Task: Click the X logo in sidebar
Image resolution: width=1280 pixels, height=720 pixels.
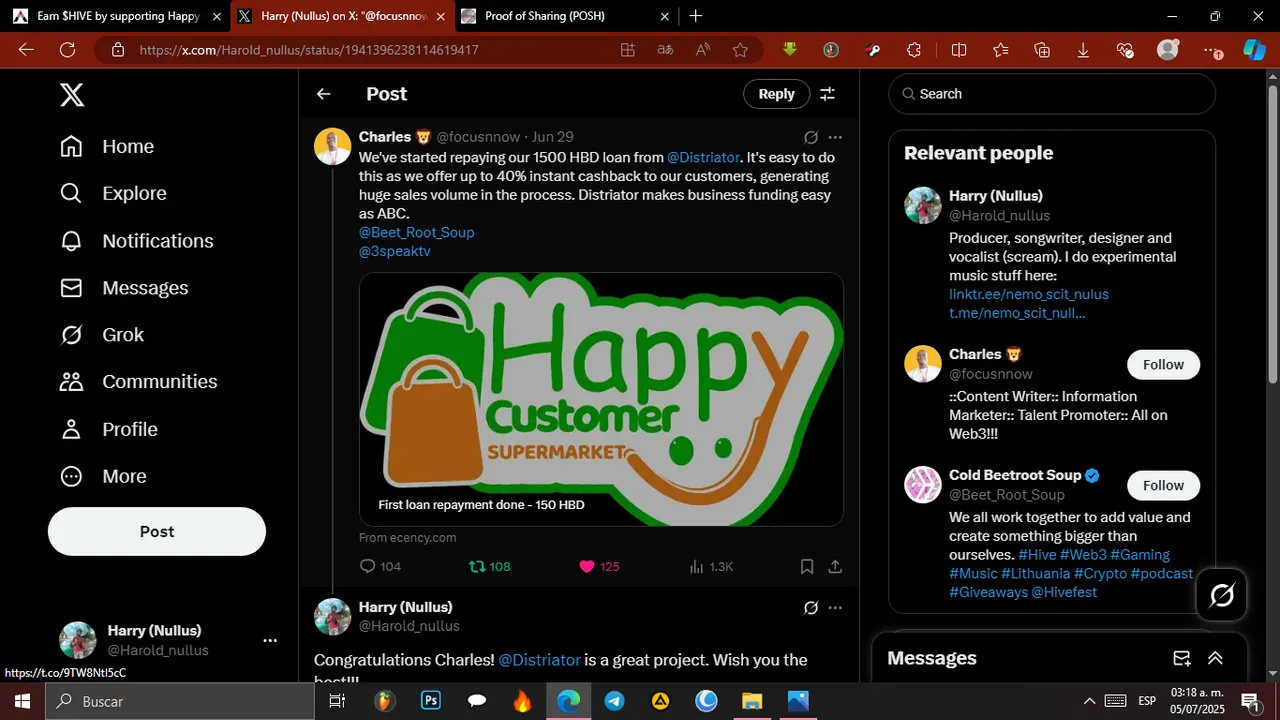Action: click(x=72, y=95)
